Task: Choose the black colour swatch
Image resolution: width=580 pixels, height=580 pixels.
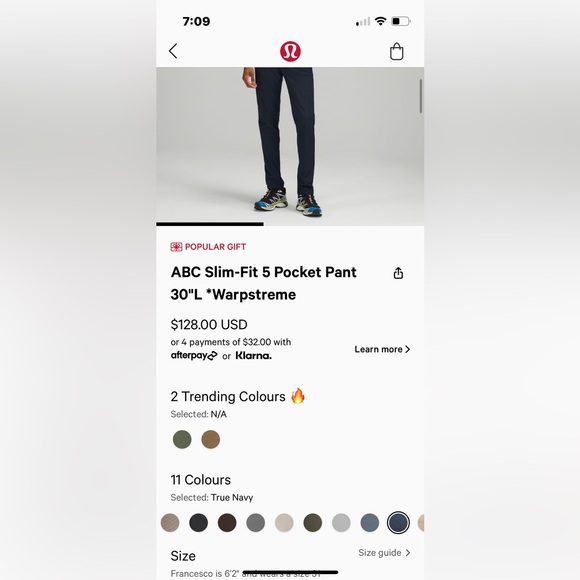Action: coord(199,523)
